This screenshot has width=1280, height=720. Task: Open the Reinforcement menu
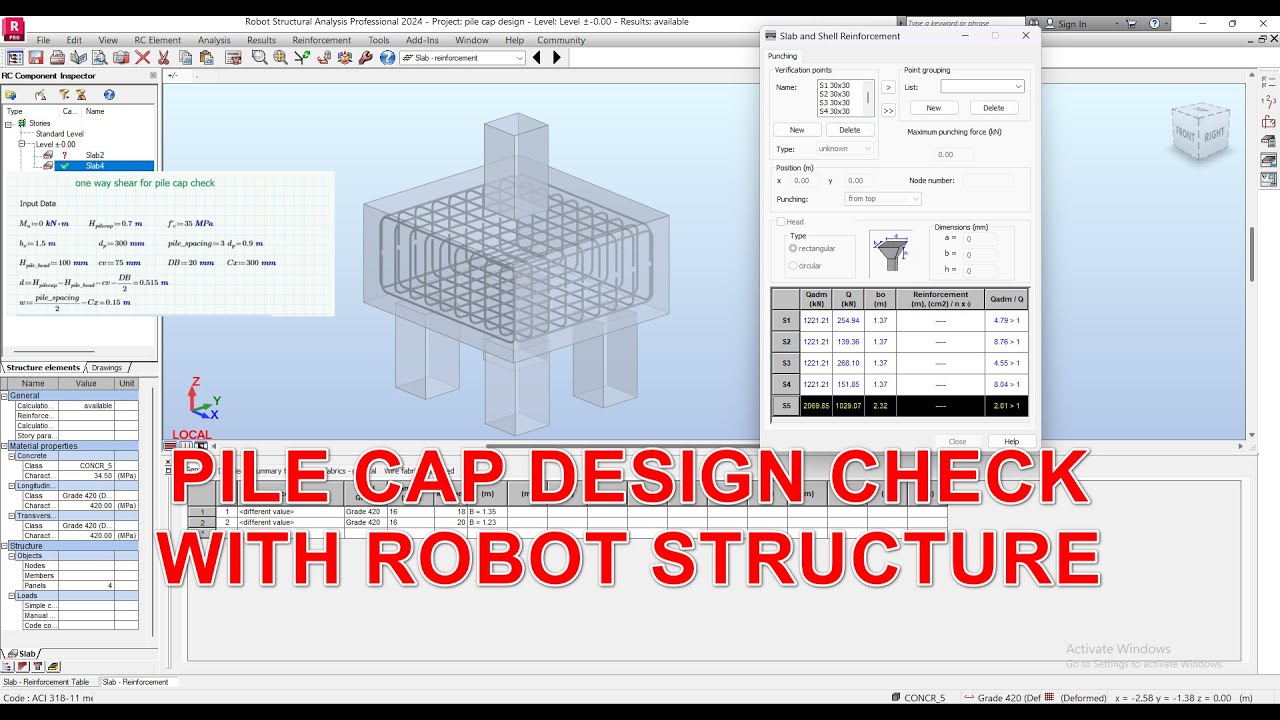pyautogui.click(x=322, y=40)
